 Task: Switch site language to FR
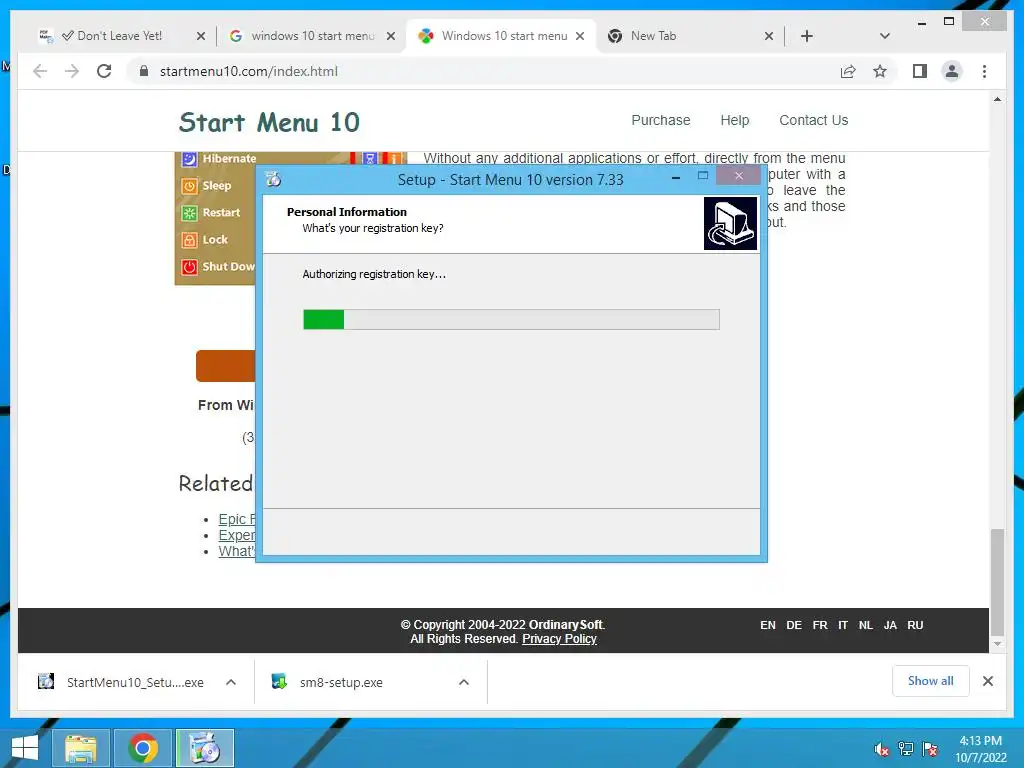pyautogui.click(x=820, y=625)
